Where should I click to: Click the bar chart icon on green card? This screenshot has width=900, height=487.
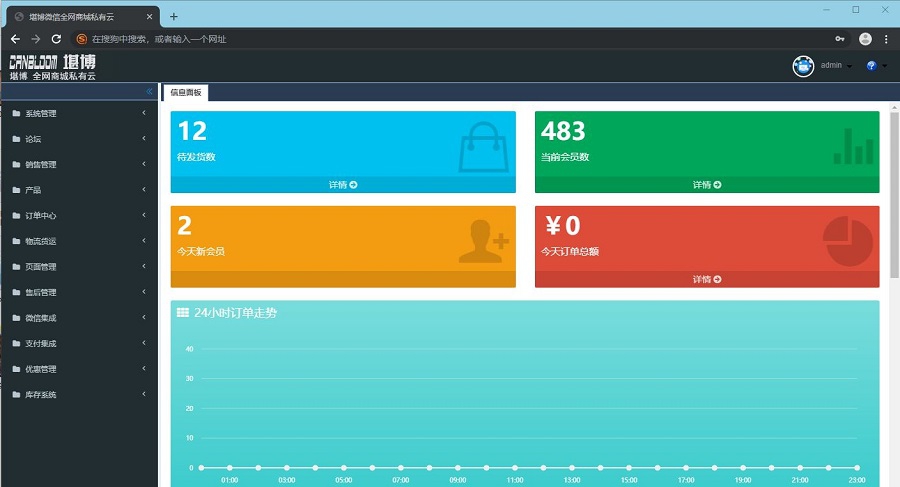click(x=854, y=146)
